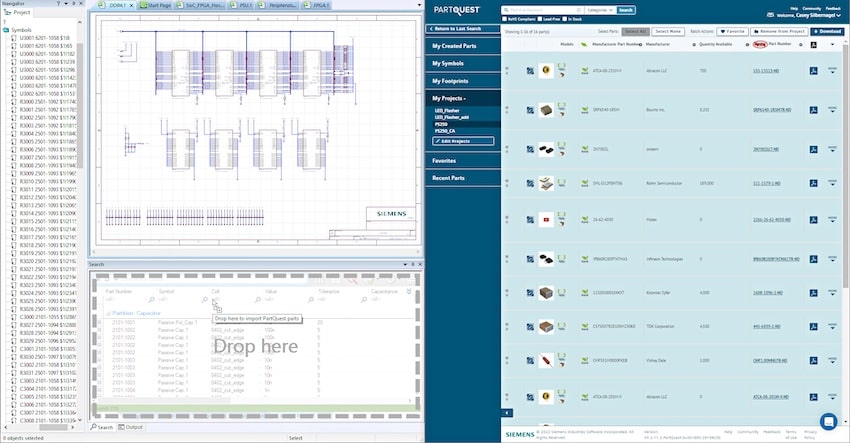Screen dimensions: 850x443
Task: Click the datasheet PDF column header icon
Action: (813, 44)
